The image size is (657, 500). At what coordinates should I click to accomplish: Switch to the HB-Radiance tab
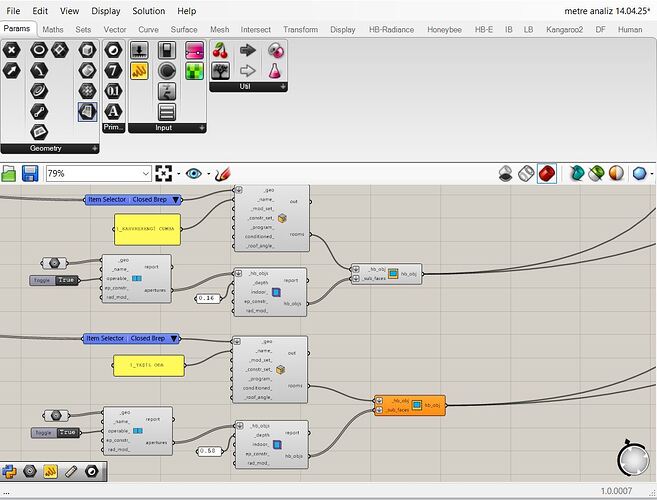391,29
